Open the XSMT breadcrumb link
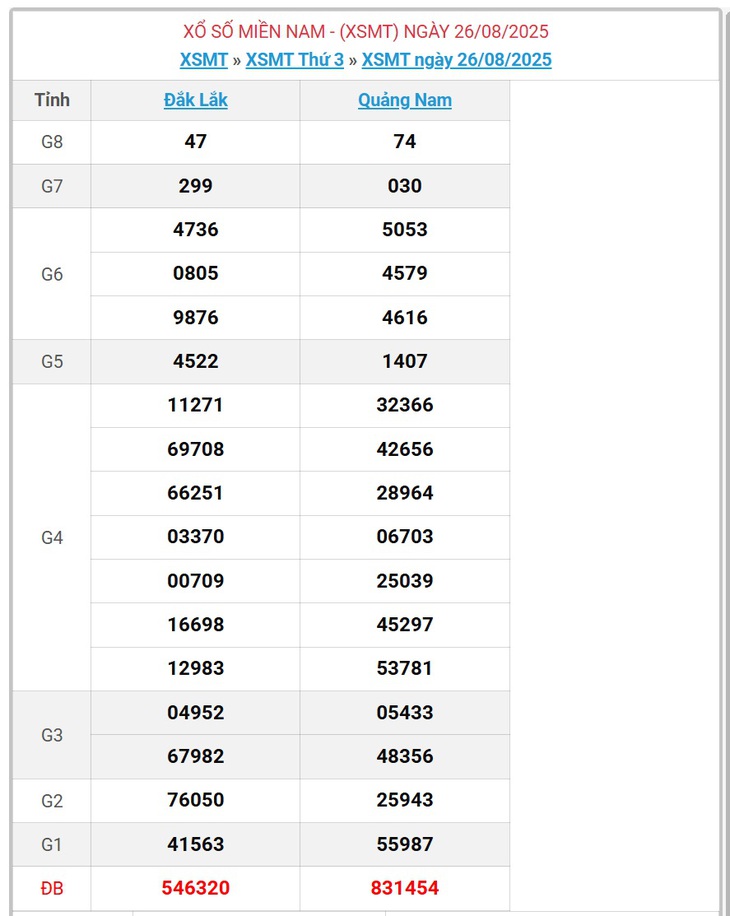 (203, 60)
